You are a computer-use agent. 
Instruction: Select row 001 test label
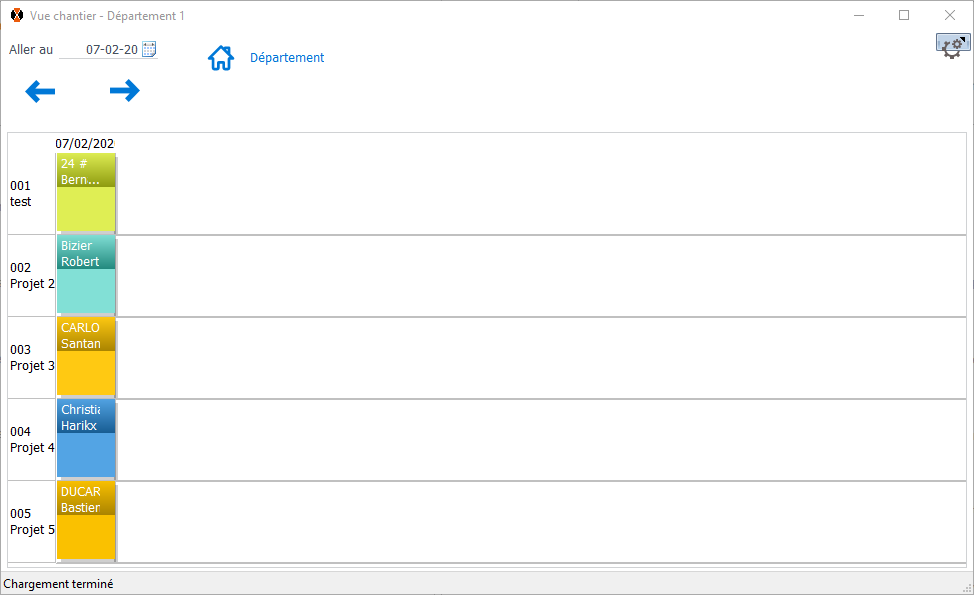click(x=21, y=193)
